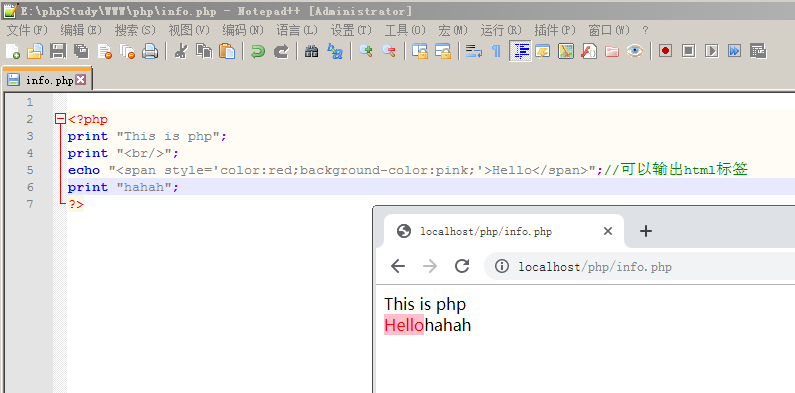Save the document using the floppy disk icon
Image resolution: width=795 pixels, height=393 pixels.
pyautogui.click(x=58, y=51)
